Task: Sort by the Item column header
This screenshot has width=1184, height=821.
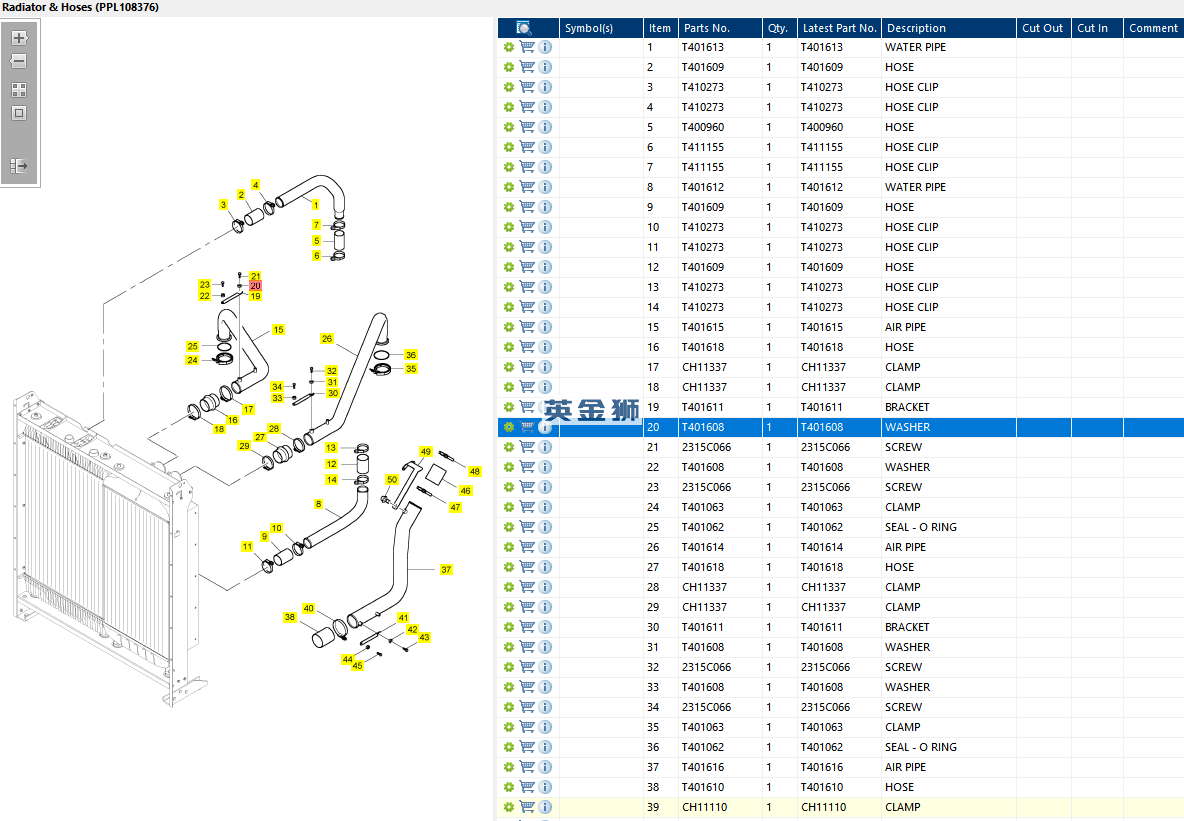Action: [660, 28]
